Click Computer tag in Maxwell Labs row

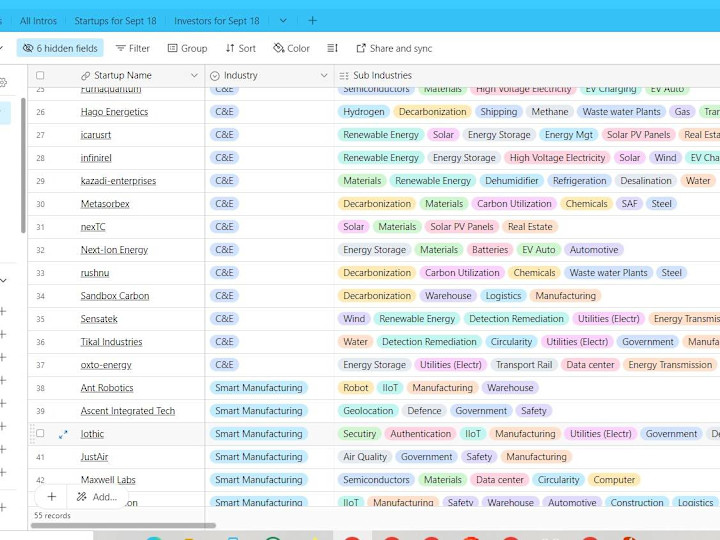614,479
